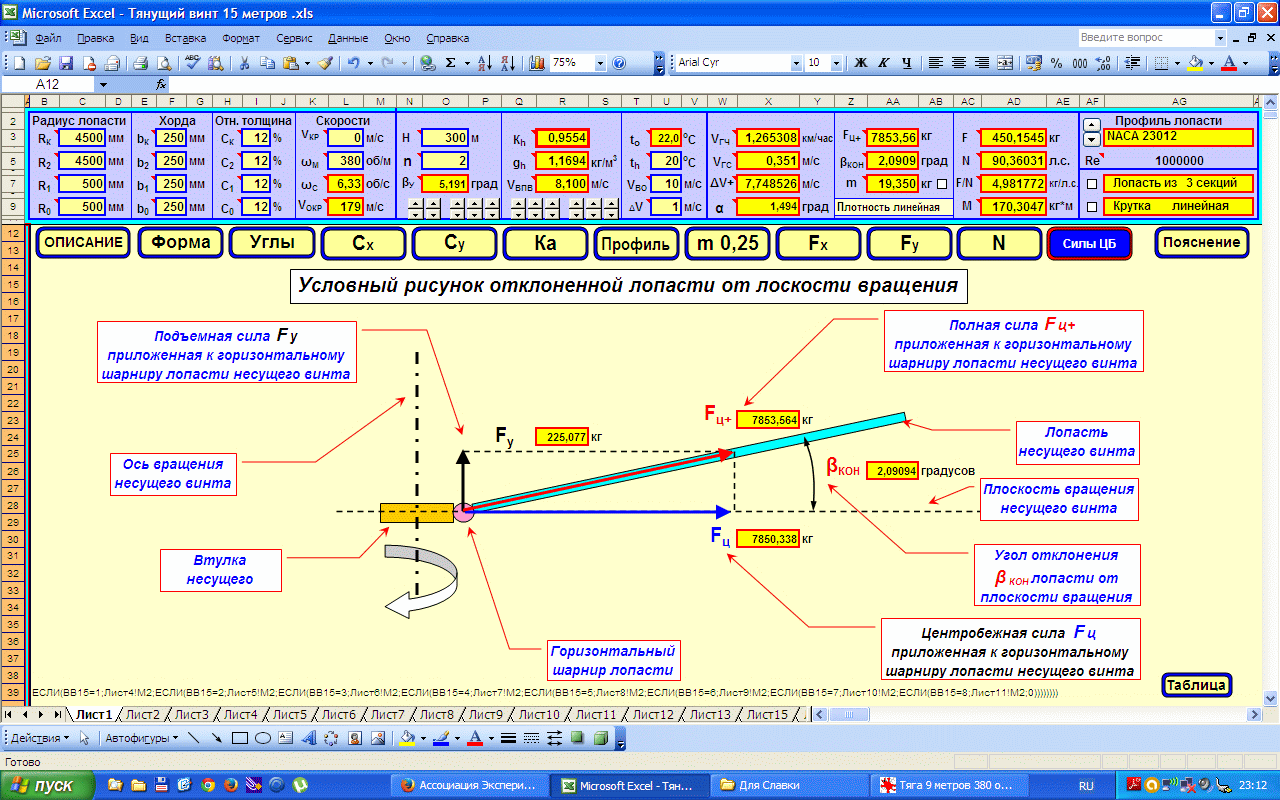Open fill color bucket on formatting toolbar
The height and width of the screenshot is (800, 1280).
pyautogui.click(x=1194, y=62)
